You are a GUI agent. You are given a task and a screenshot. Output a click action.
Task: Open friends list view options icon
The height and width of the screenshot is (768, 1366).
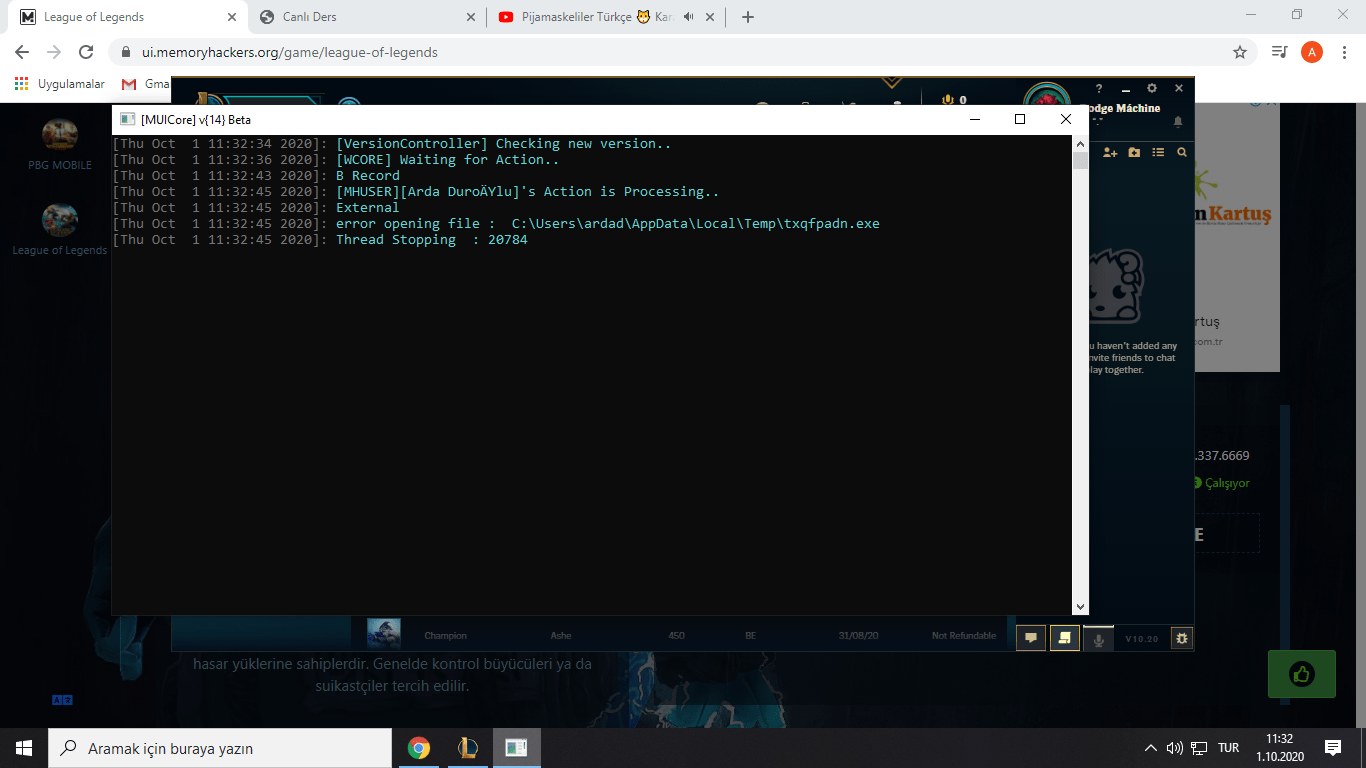[x=1158, y=152]
